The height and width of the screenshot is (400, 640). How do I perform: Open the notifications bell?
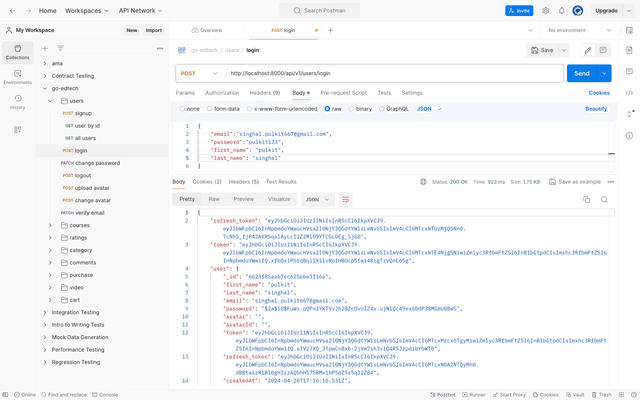(x=562, y=11)
